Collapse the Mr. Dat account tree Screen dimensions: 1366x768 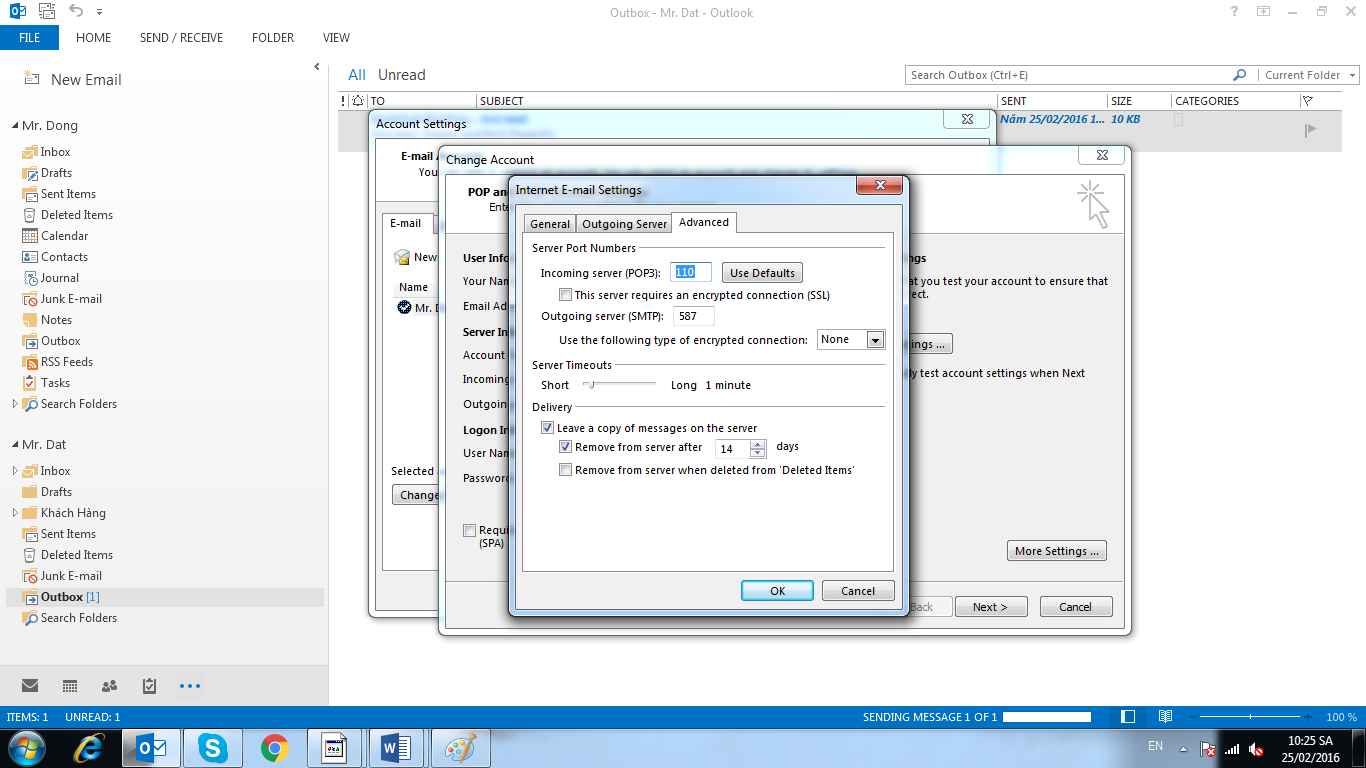(x=15, y=445)
